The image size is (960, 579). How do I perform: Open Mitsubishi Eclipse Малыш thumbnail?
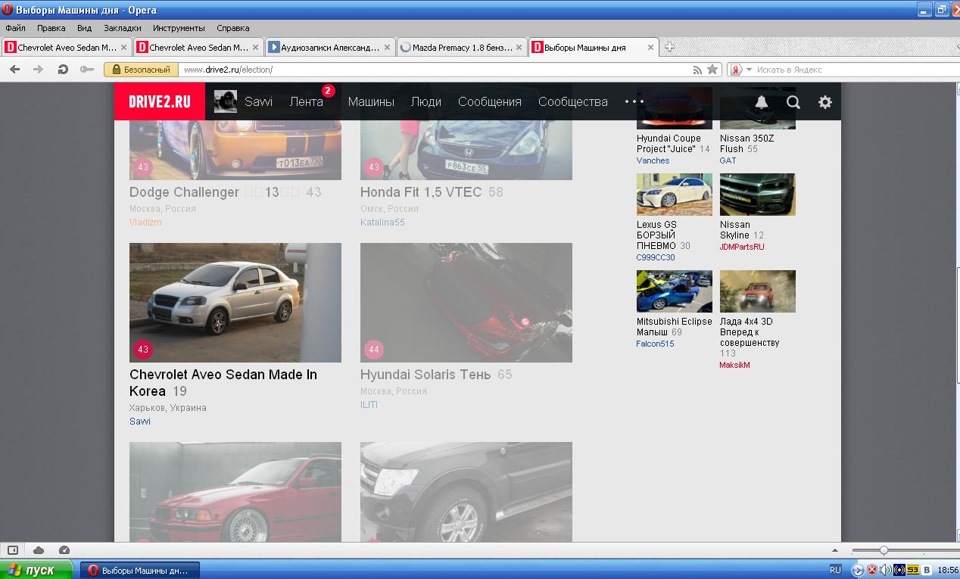point(674,291)
